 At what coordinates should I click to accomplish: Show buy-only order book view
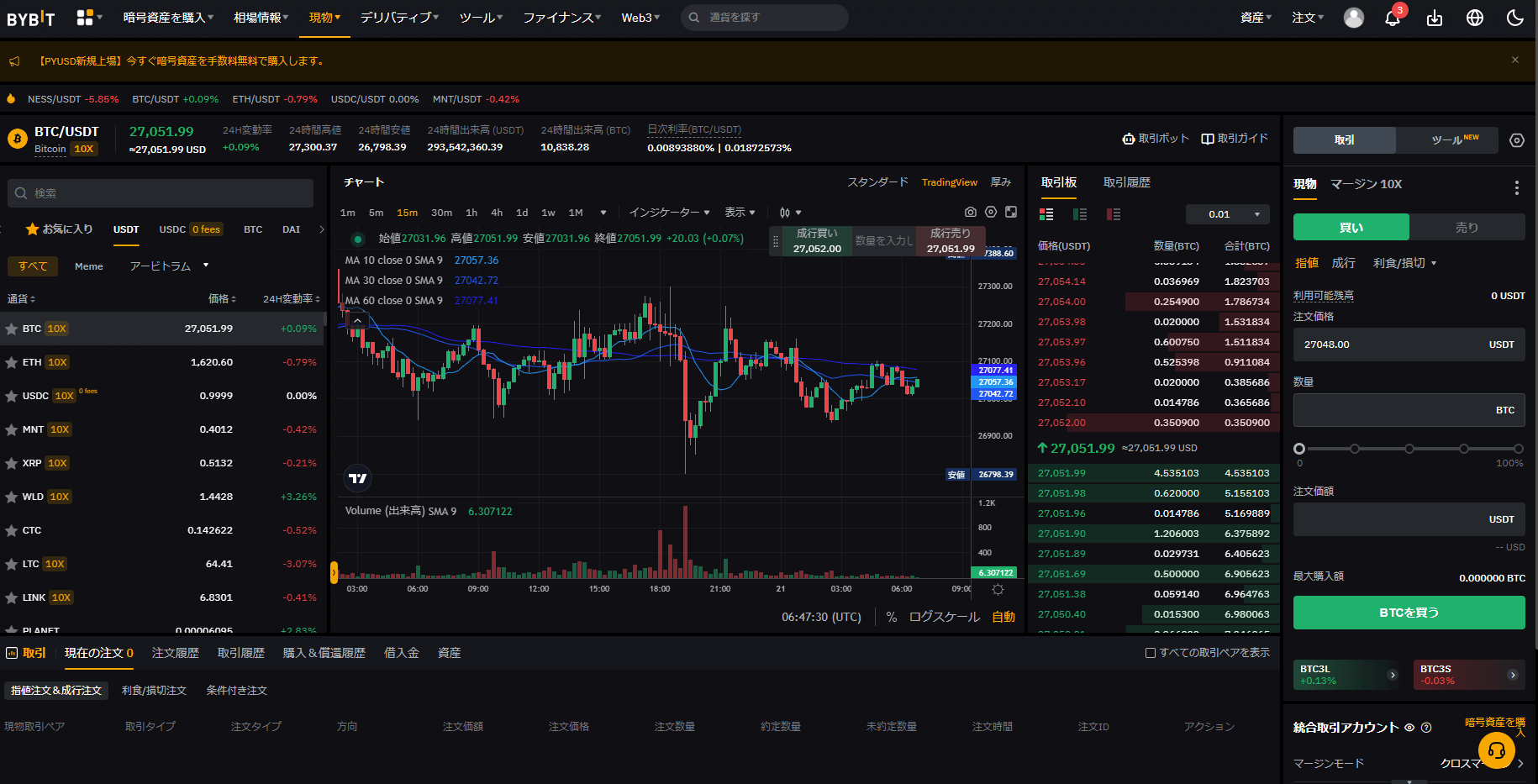1080,214
